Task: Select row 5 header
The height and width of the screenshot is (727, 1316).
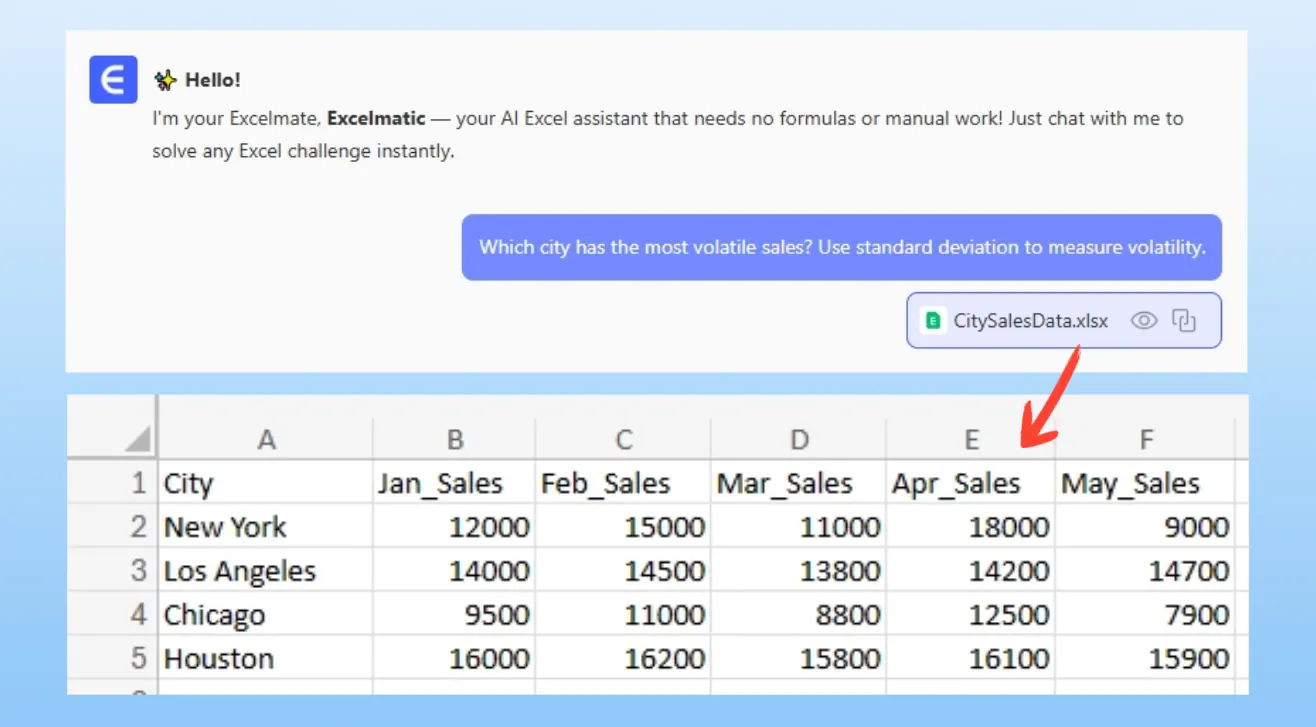Action: point(138,659)
